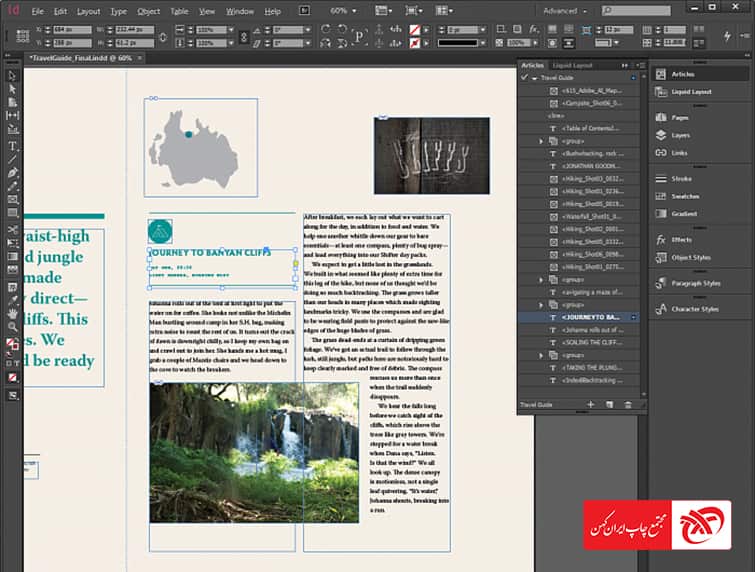The image size is (755, 572).
Task: Open the Window menu
Action: [x=239, y=12]
